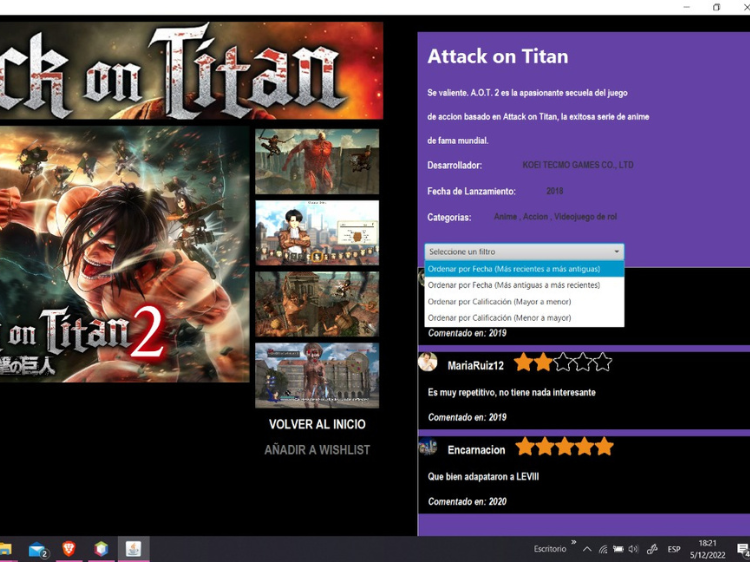Click the volume speaker tray icon
750x562 pixels.
[633, 550]
